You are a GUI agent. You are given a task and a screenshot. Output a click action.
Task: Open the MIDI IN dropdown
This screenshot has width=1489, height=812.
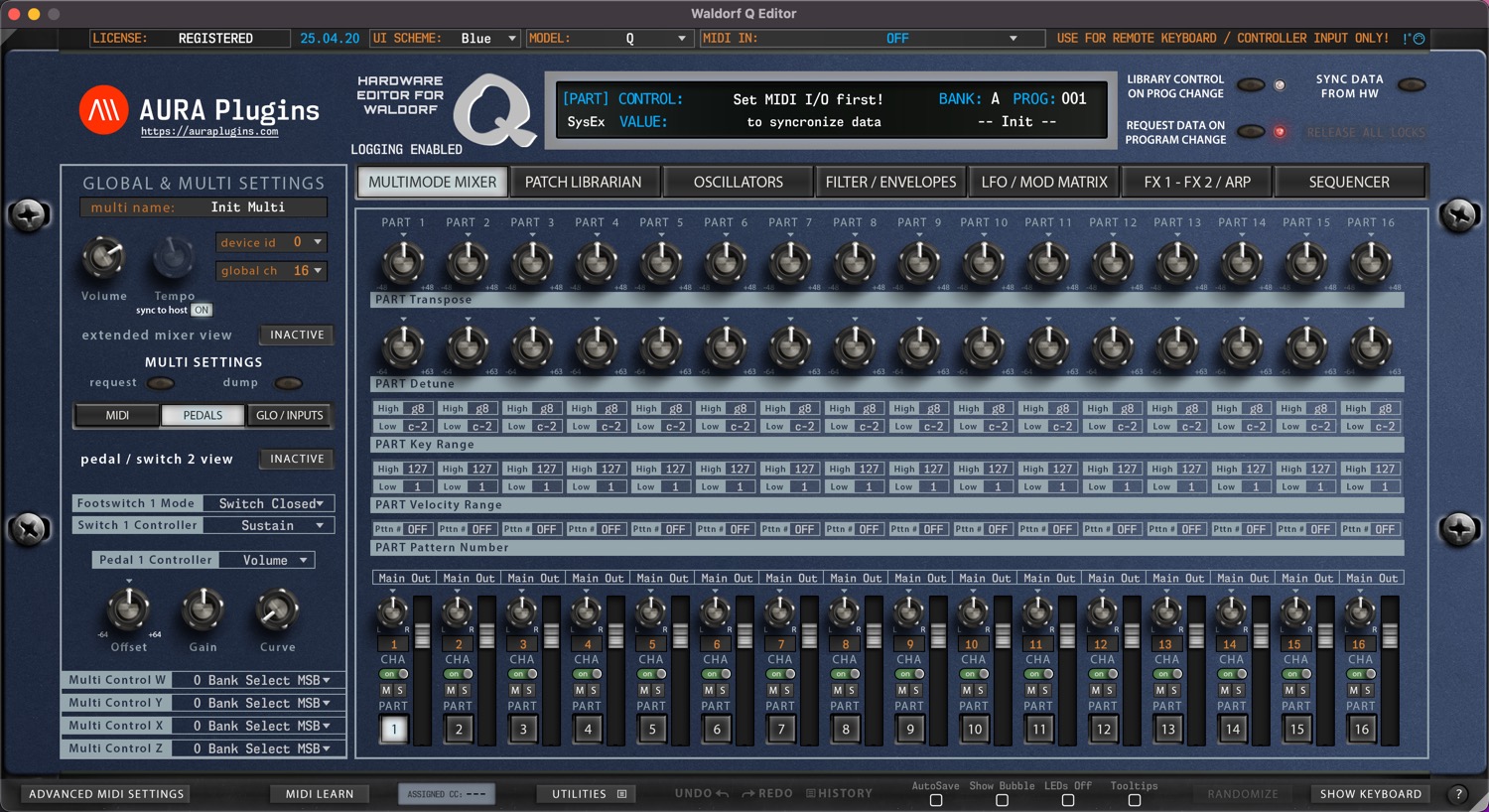click(x=873, y=39)
